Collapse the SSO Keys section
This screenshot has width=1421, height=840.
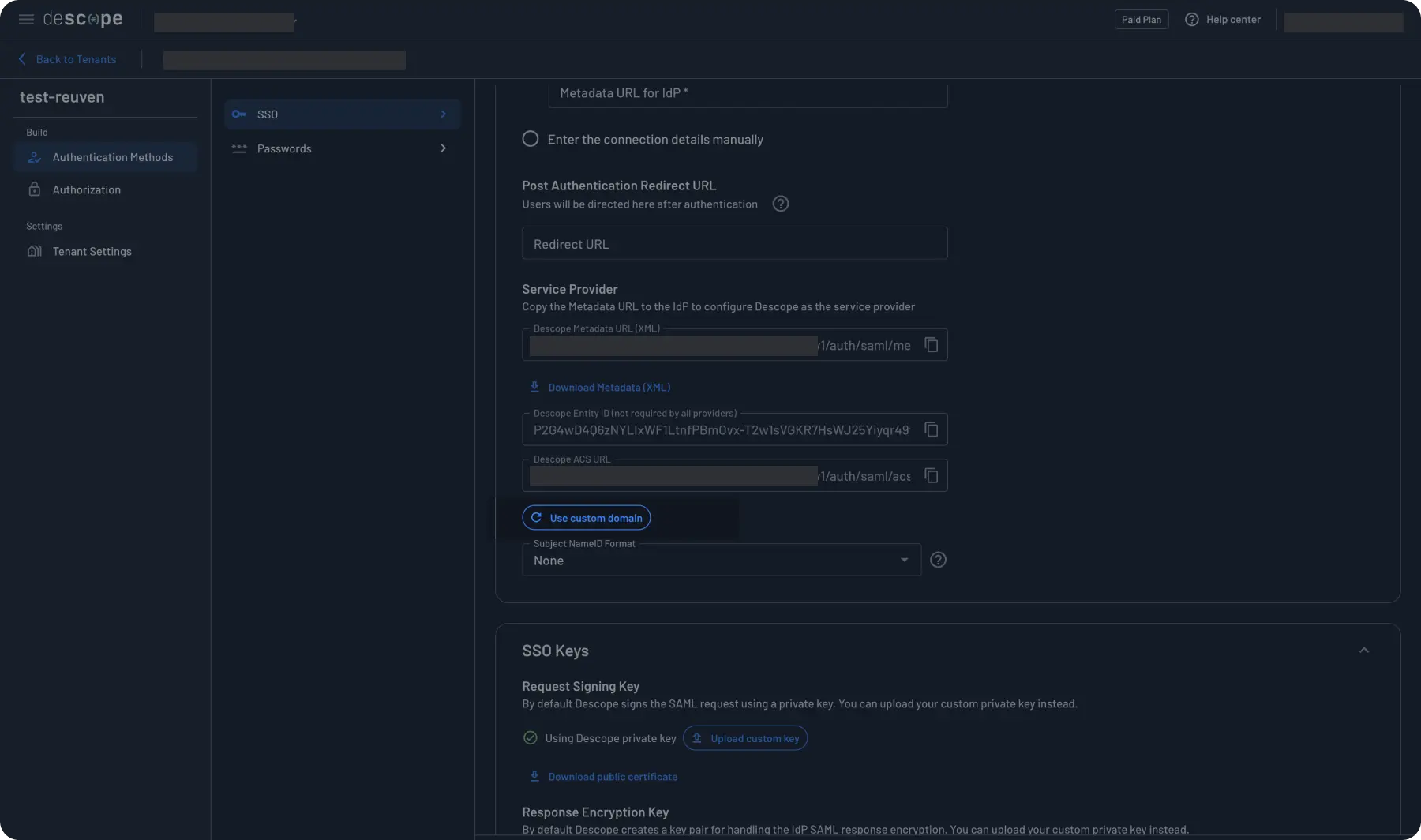(1364, 649)
